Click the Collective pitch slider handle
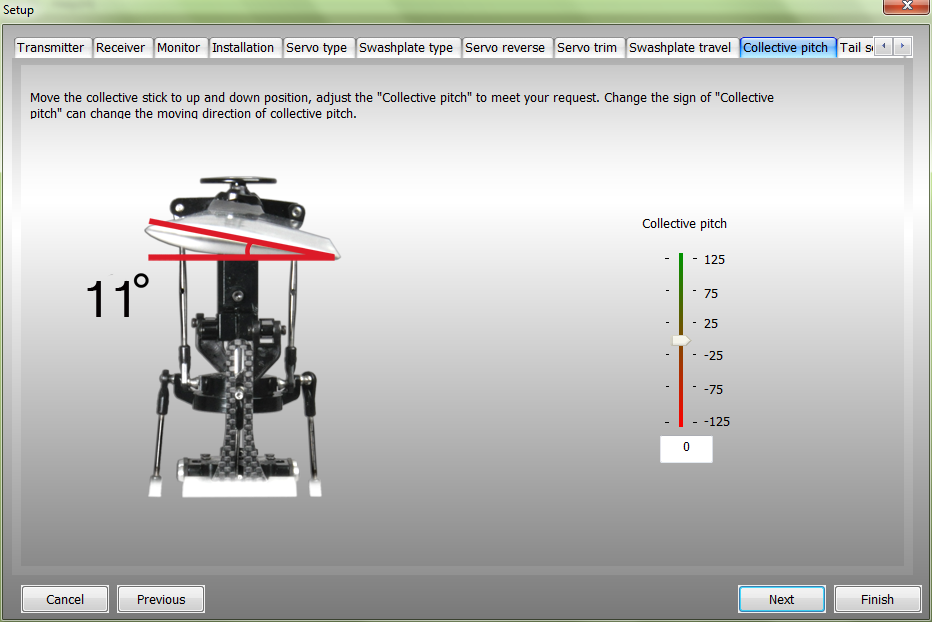Viewport: 932px width, 622px height. (x=681, y=340)
